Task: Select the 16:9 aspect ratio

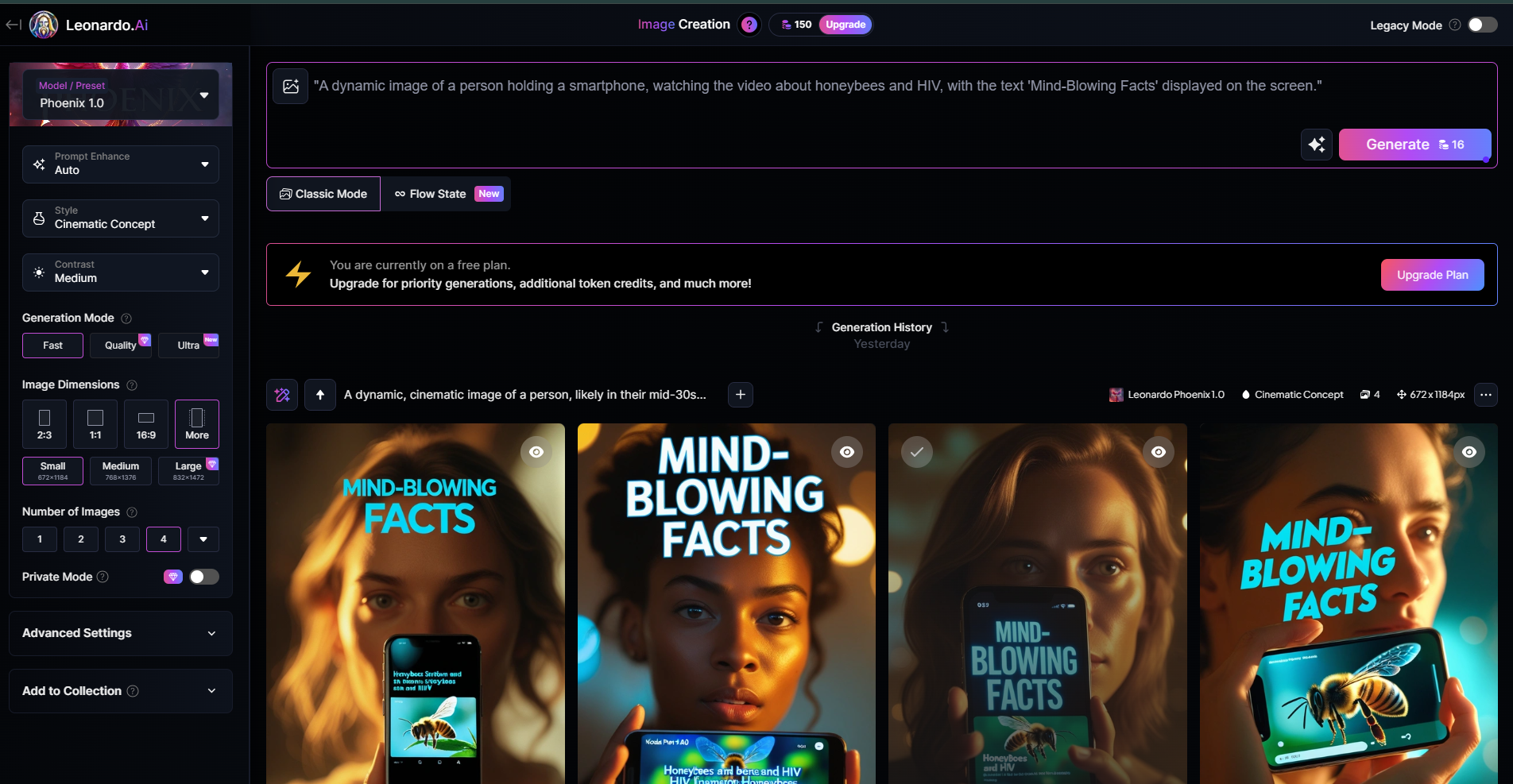Action: click(x=146, y=424)
